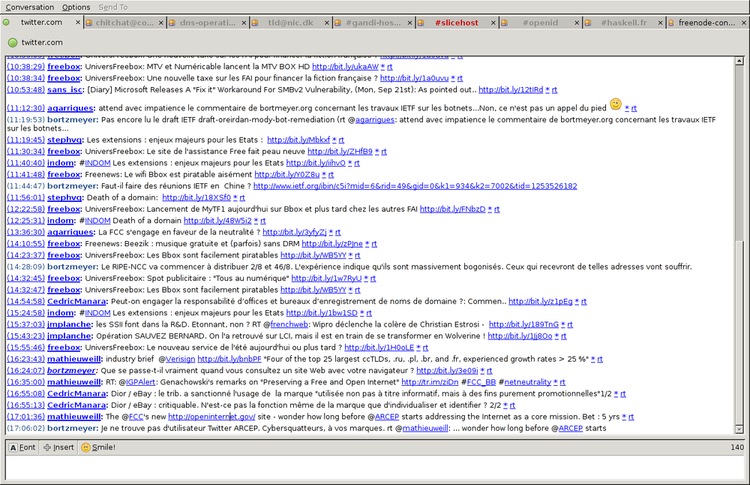This screenshot has width=750, height=485.
Task: Click the @Verisign mention link
Action: (180, 359)
